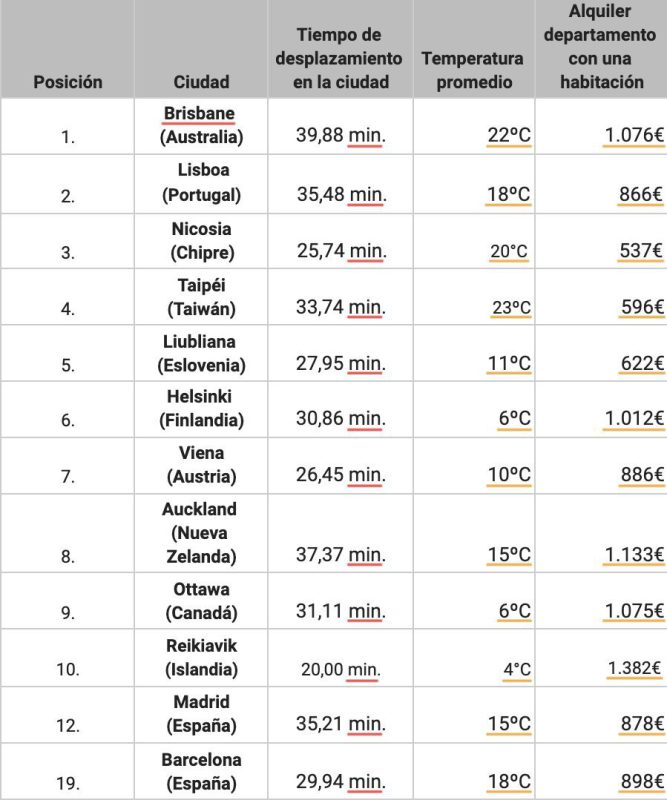
Task: Click the Brisbane (Australia) city cell
Action: coord(201,124)
